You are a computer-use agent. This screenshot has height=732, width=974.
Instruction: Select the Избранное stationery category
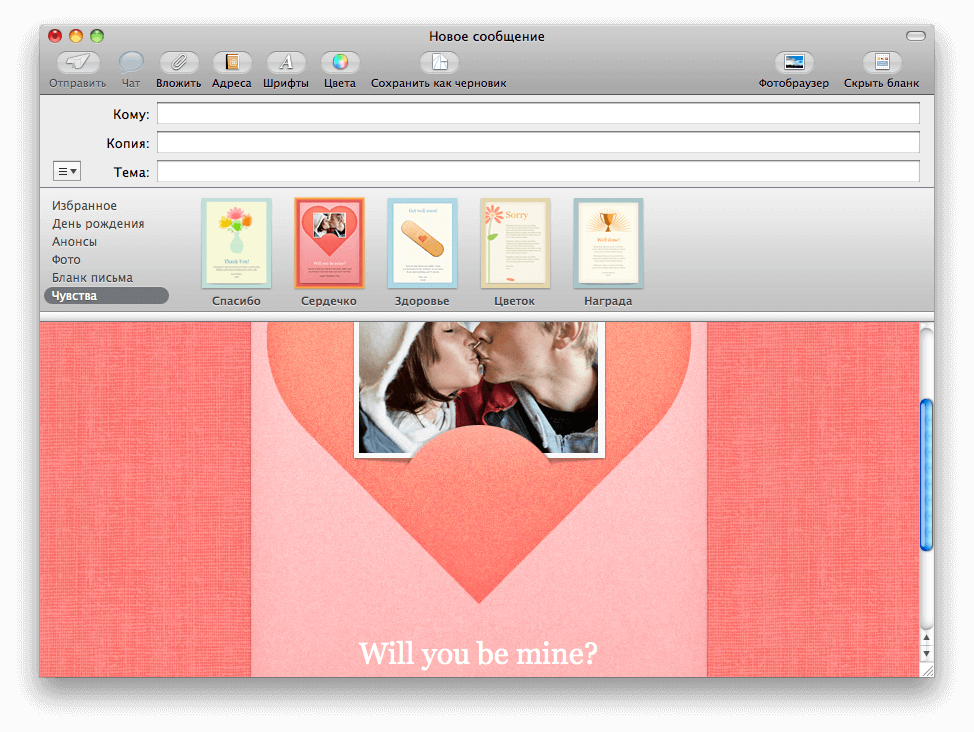[x=84, y=206]
